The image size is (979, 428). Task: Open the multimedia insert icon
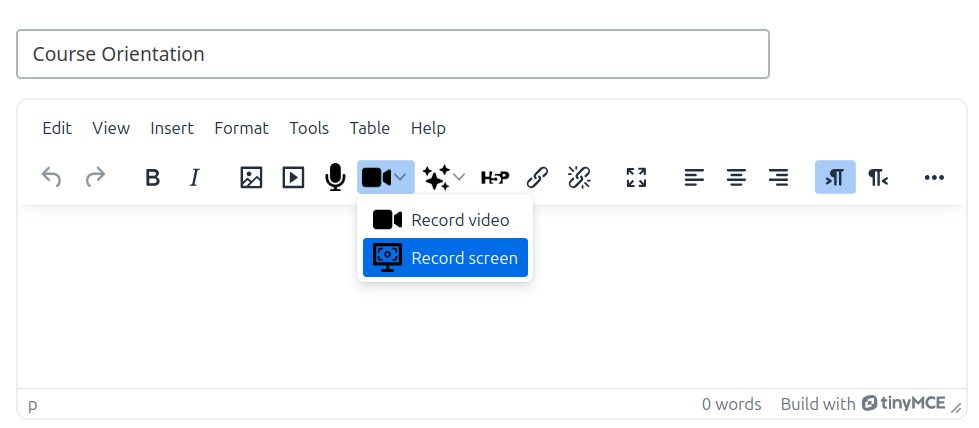[293, 178]
